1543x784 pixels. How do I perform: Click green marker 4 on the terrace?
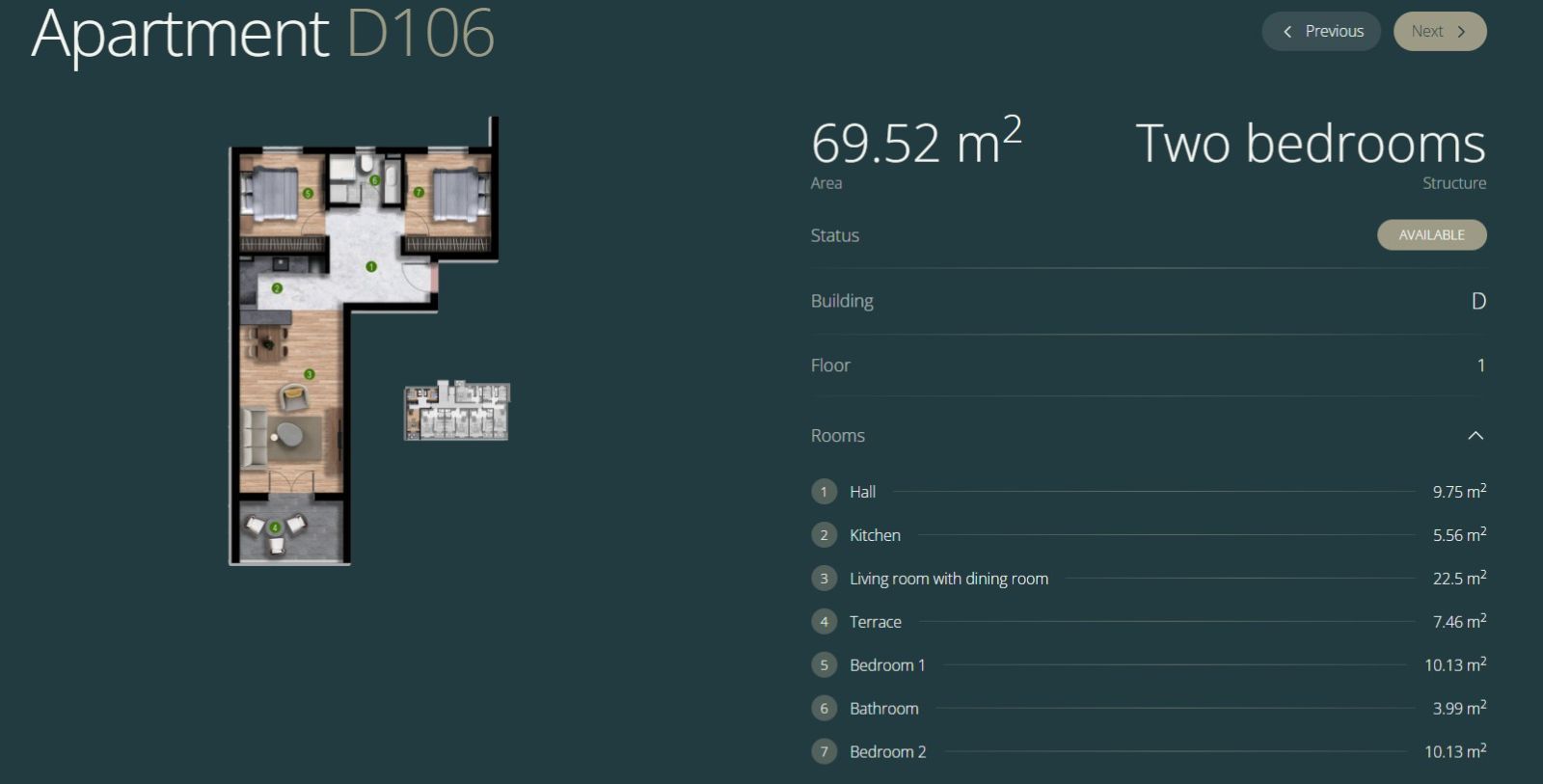click(x=275, y=527)
